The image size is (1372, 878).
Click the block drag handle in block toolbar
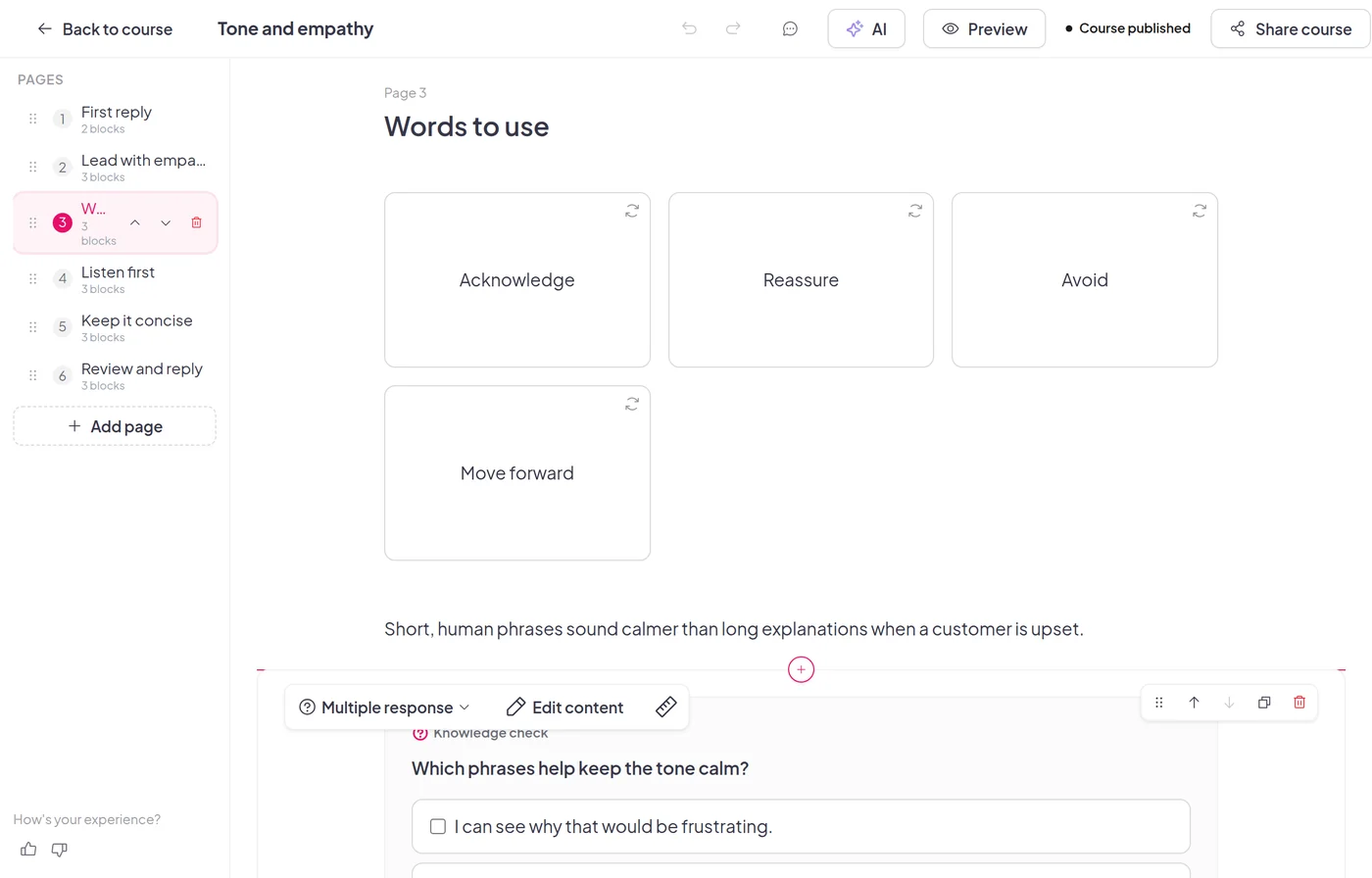[x=1159, y=703]
